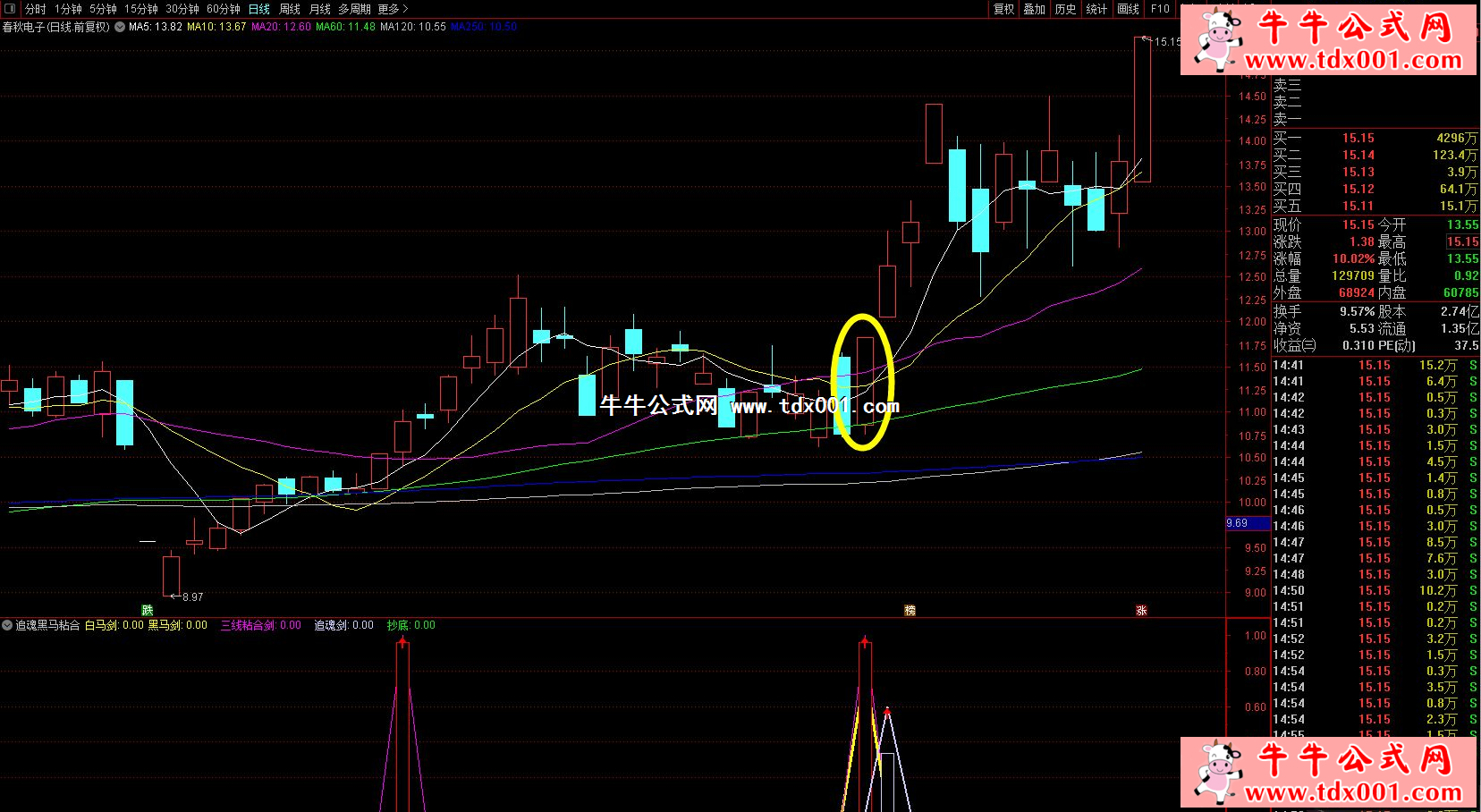The width and height of the screenshot is (1481, 812).
Task: Activate the 画线 drawing tool
Action: [x=1129, y=9]
